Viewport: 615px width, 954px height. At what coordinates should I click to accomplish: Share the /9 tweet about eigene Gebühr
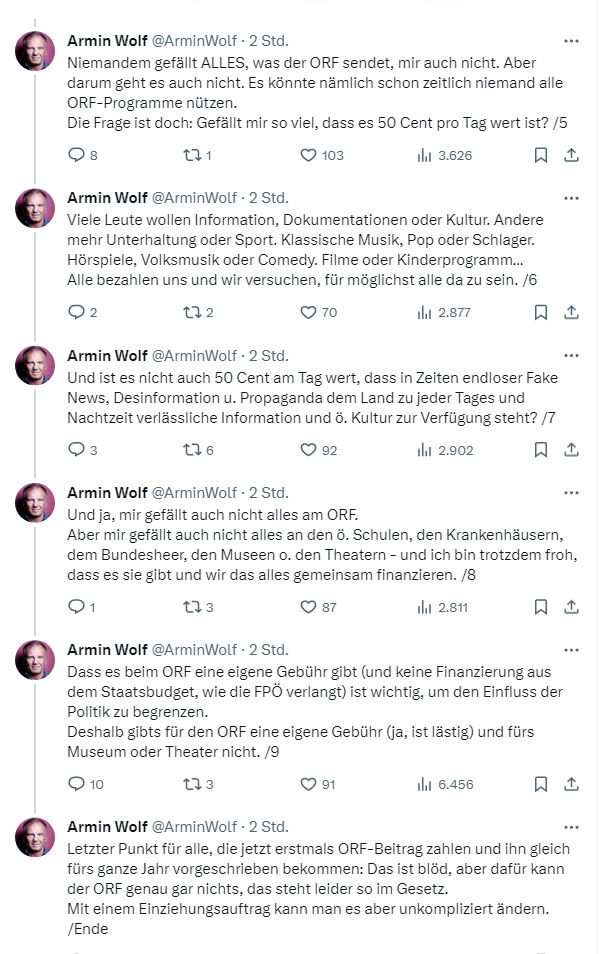click(x=571, y=784)
